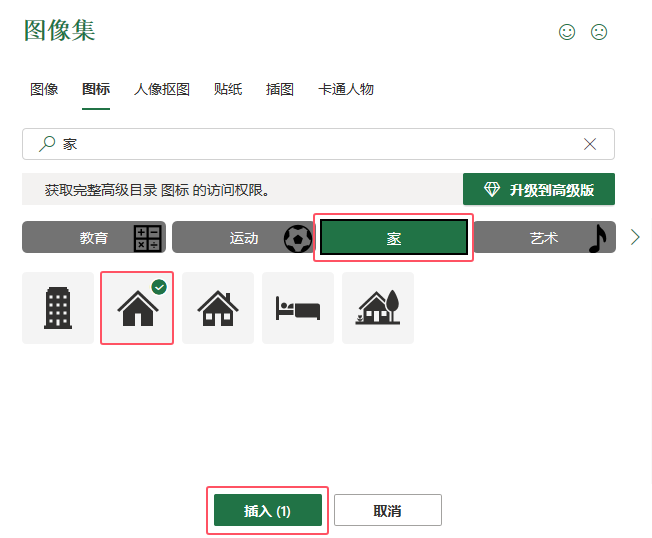Switch to the 图标 tab

pos(96,89)
